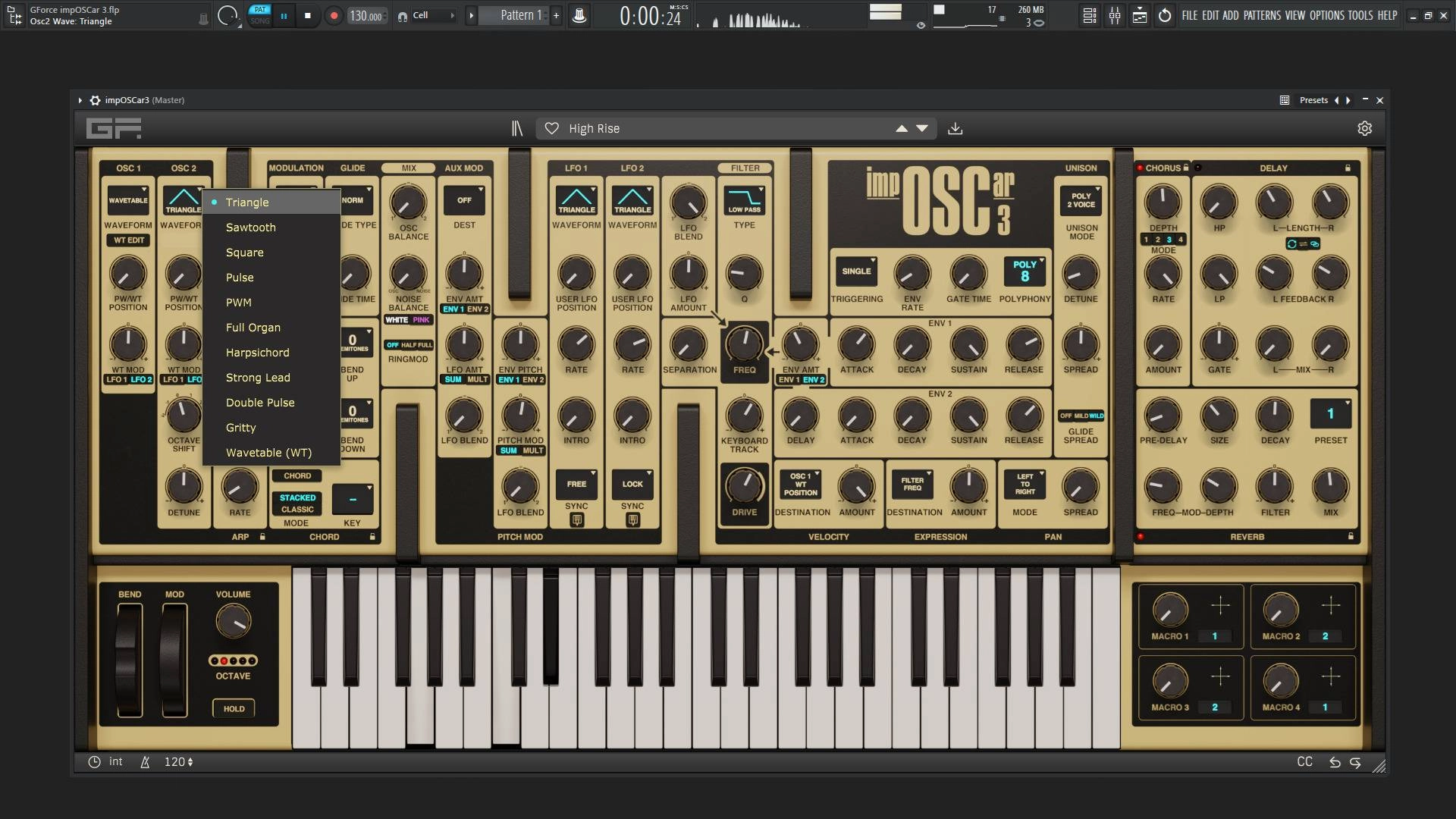Toggle the Chorus power LED
The height and width of the screenshot is (819, 1456).
(x=1140, y=168)
